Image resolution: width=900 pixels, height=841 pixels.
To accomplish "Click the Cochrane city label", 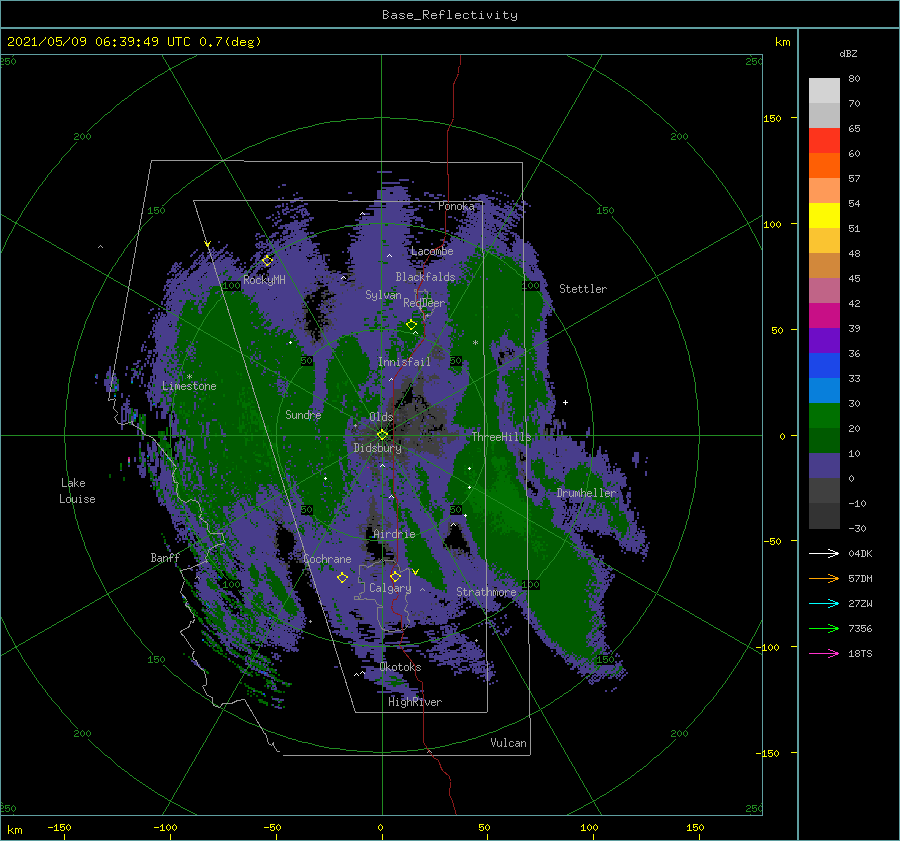I will (327, 559).
